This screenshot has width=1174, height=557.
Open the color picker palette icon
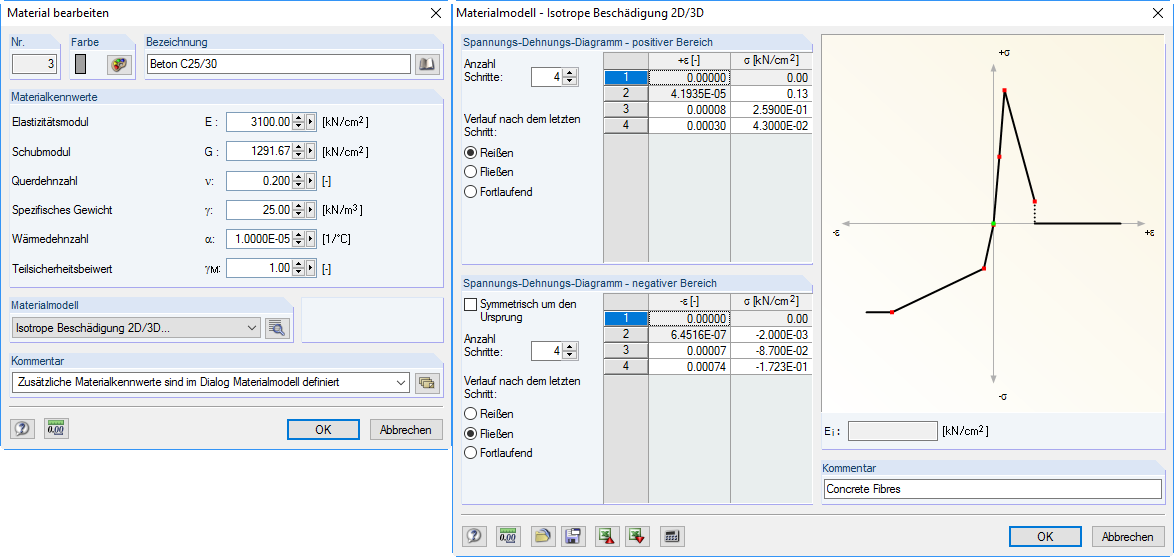(118, 65)
